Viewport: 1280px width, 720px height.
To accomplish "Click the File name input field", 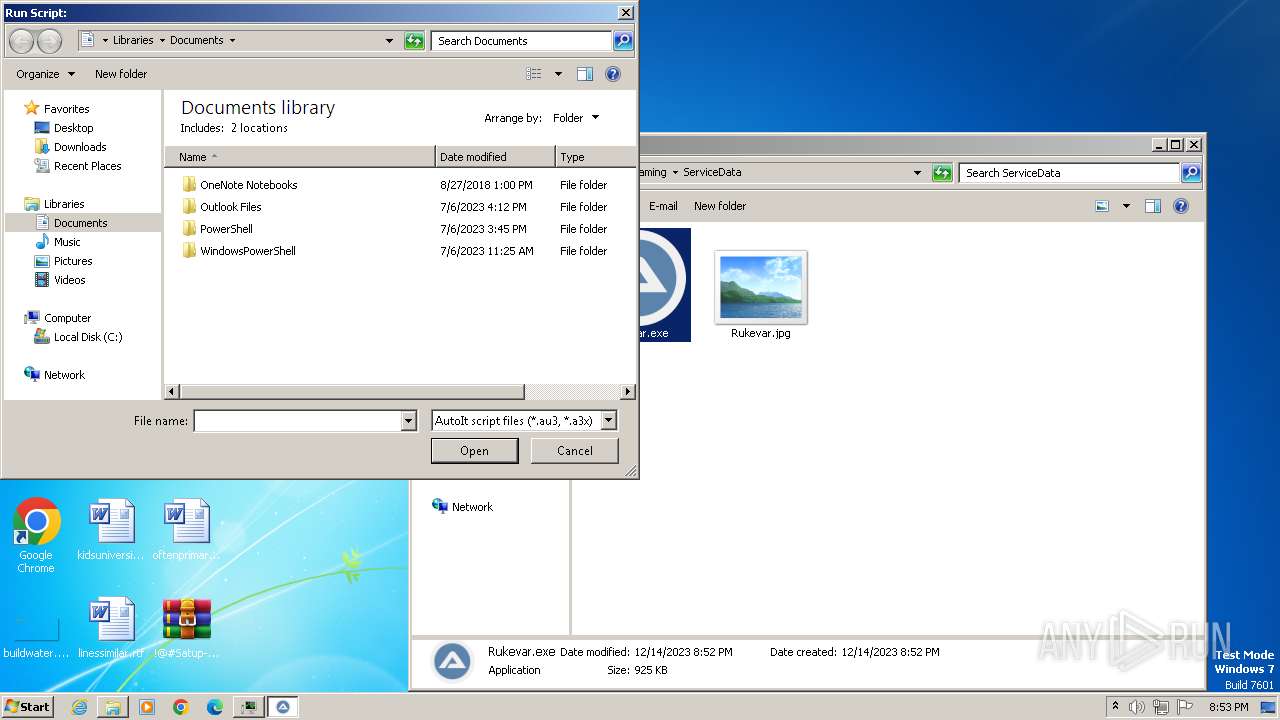I will 297,421.
